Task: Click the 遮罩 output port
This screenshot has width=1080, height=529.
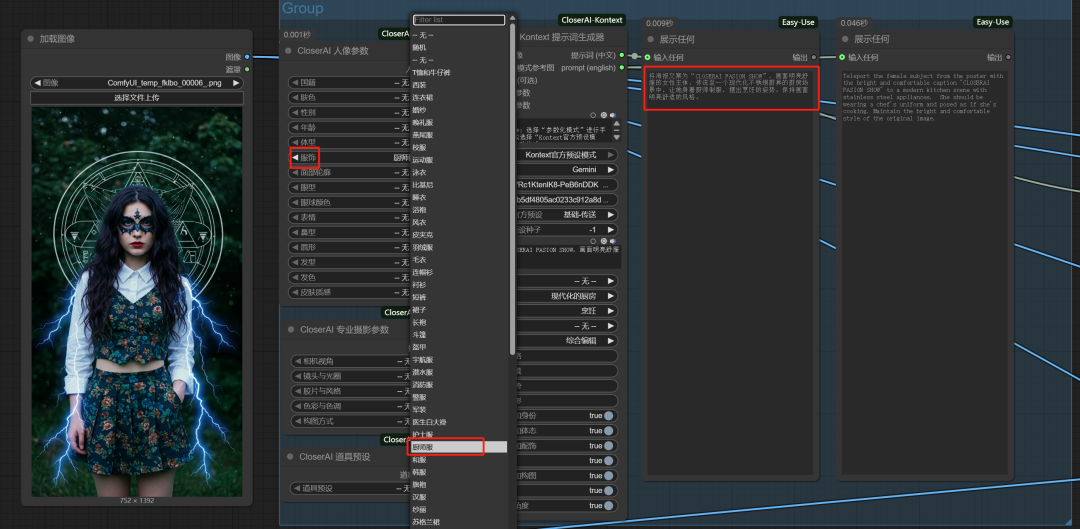Action: click(247, 69)
